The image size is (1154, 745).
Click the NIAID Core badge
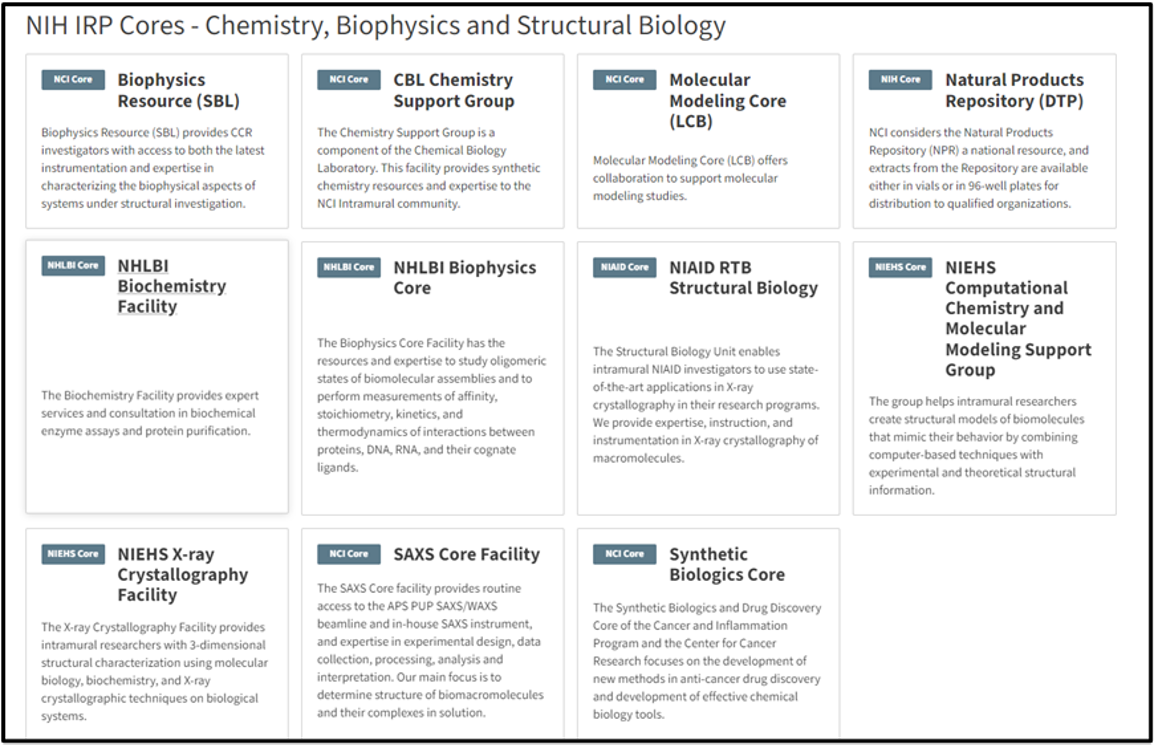coord(624,267)
